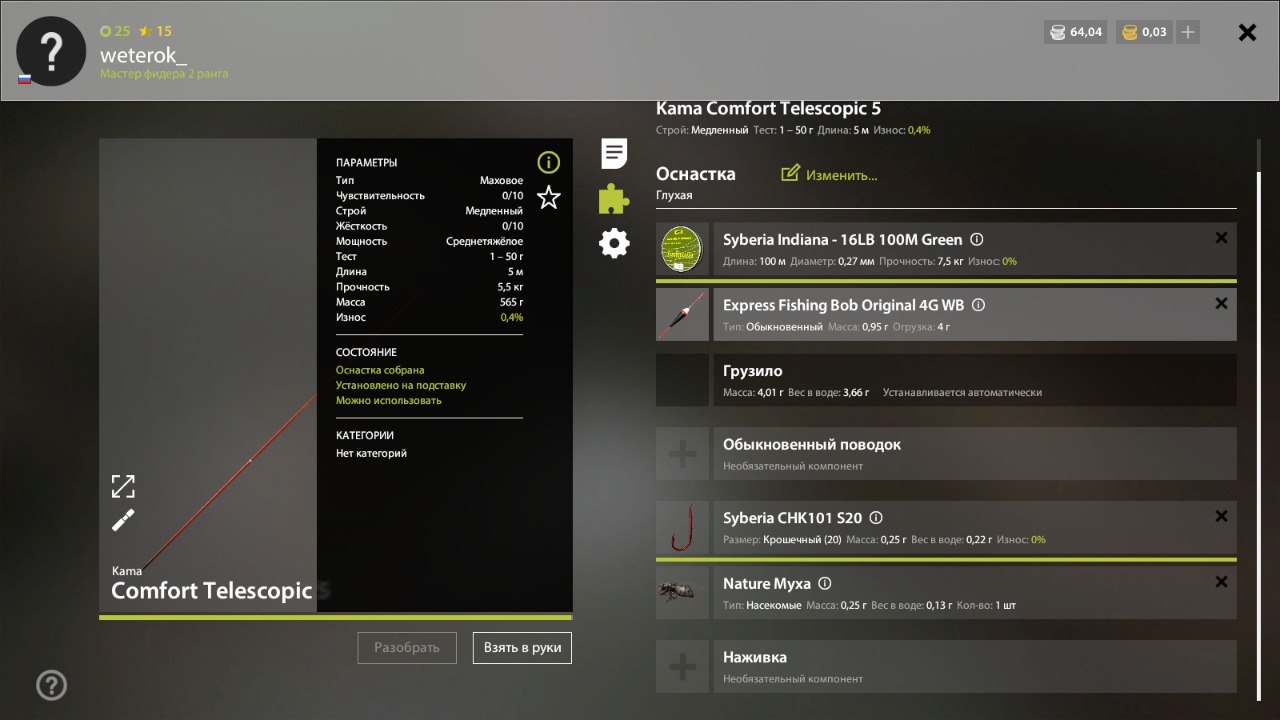Screen dimensions: 1280x720
Task: Remove Express Fishing Bob float
Action: [x=1221, y=303]
